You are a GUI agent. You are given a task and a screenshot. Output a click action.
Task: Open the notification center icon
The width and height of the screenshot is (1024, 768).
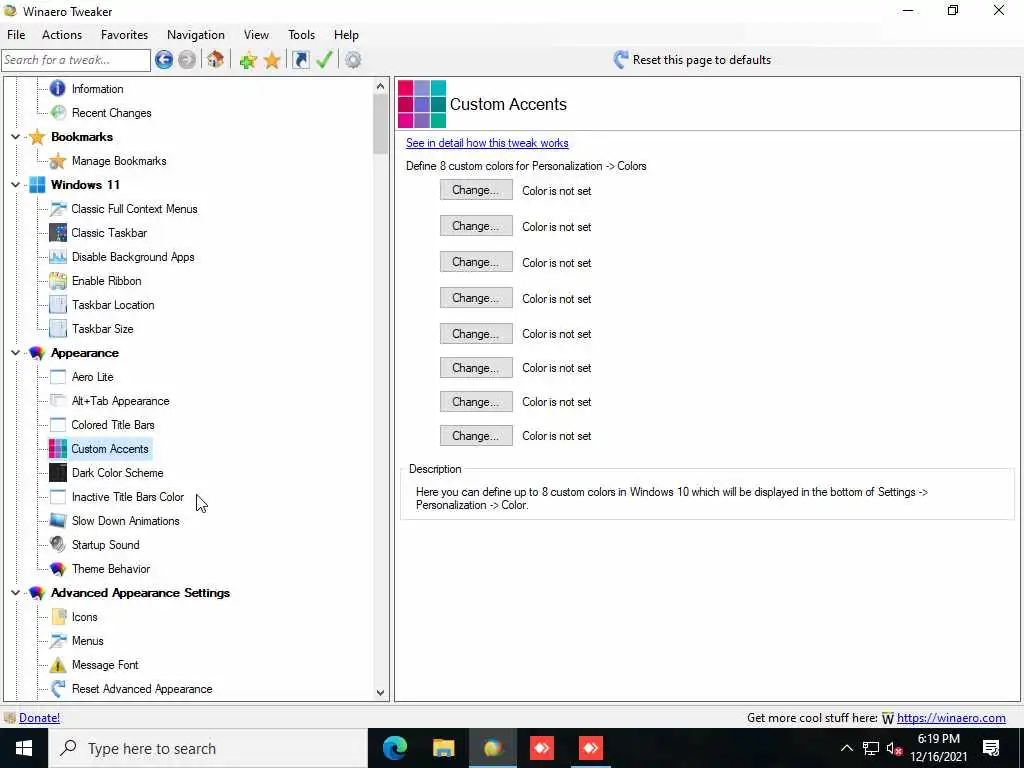point(991,748)
